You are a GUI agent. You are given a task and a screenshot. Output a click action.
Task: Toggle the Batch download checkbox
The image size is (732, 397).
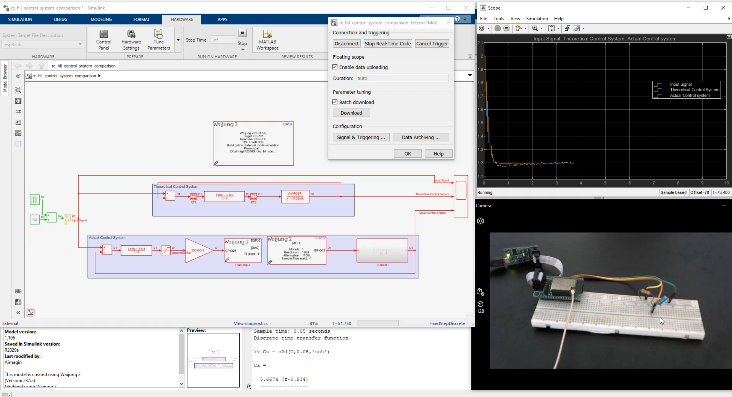335,102
